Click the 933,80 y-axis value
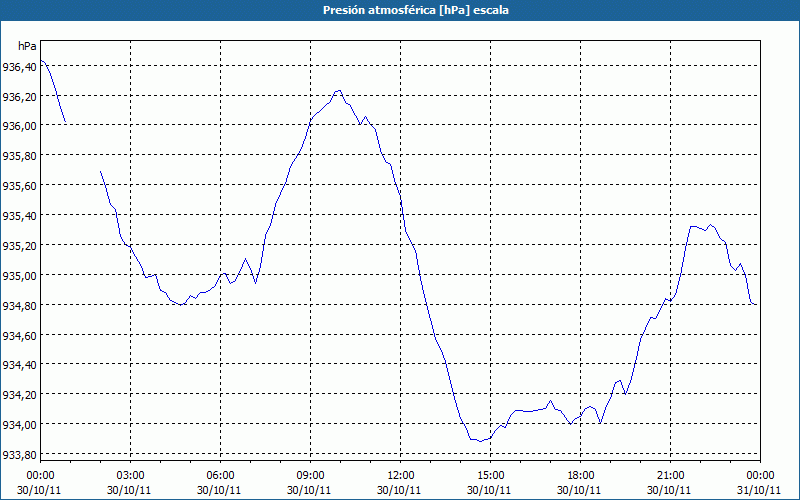Screen dimensions: 800x500 click(19, 455)
